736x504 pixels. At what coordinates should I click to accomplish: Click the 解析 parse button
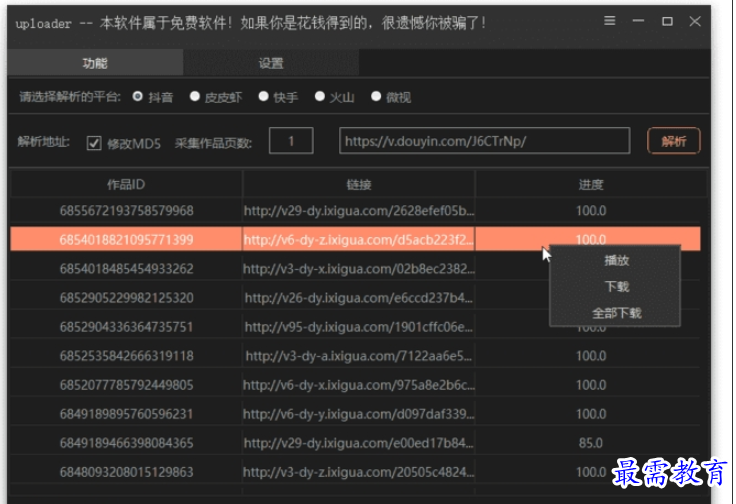click(674, 141)
